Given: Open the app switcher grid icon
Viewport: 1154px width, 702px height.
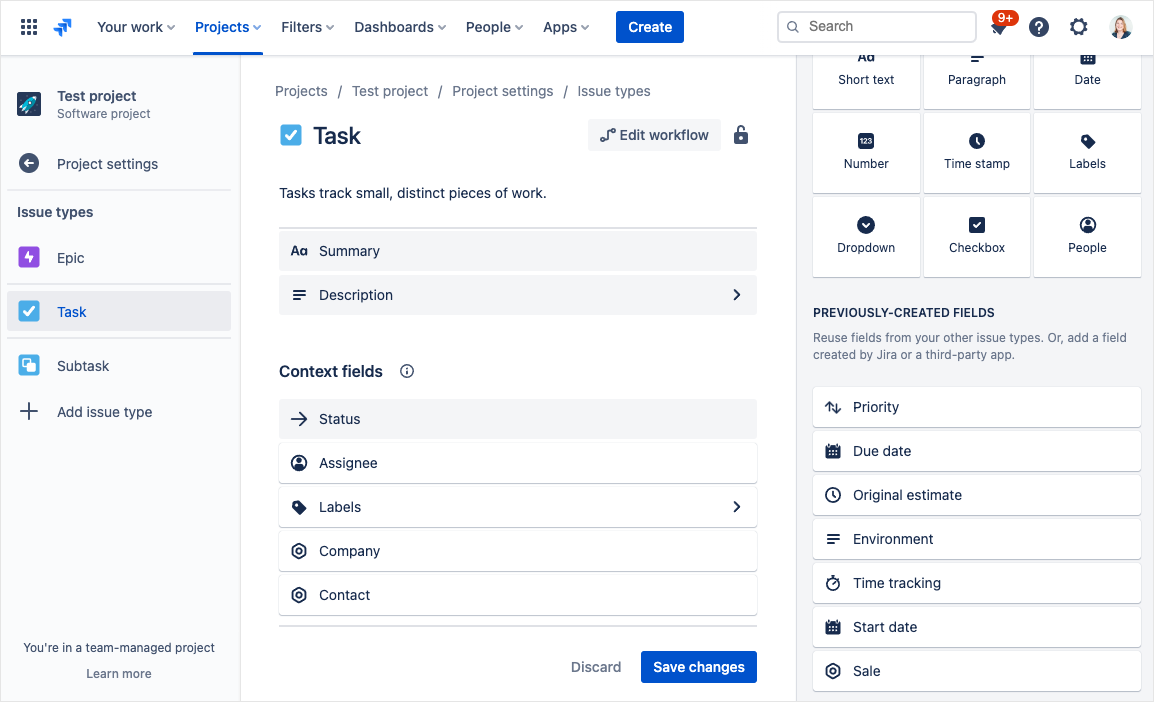Looking at the screenshot, I should 29,27.
